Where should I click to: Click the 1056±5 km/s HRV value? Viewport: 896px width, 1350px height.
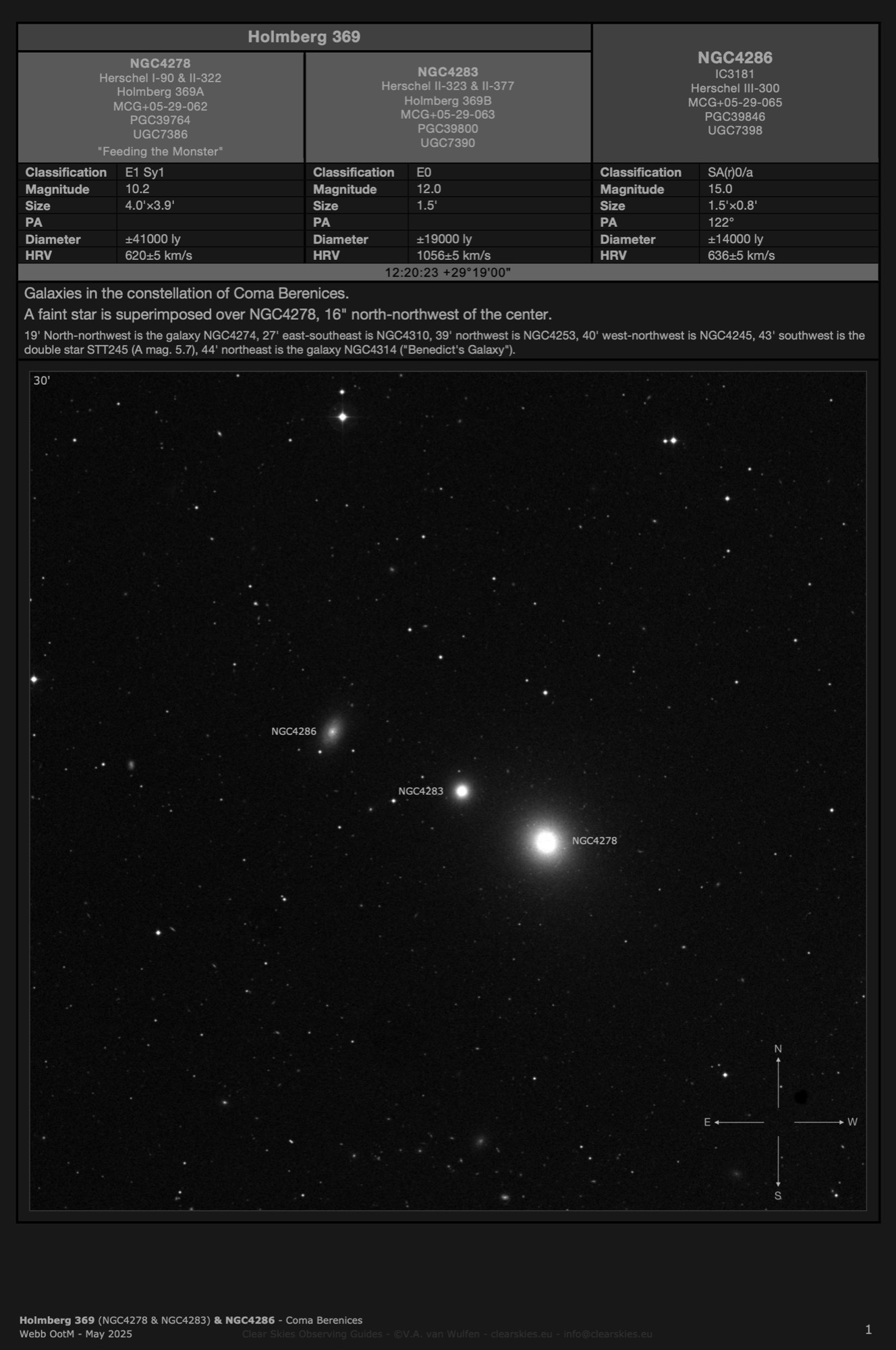click(x=453, y=255)
